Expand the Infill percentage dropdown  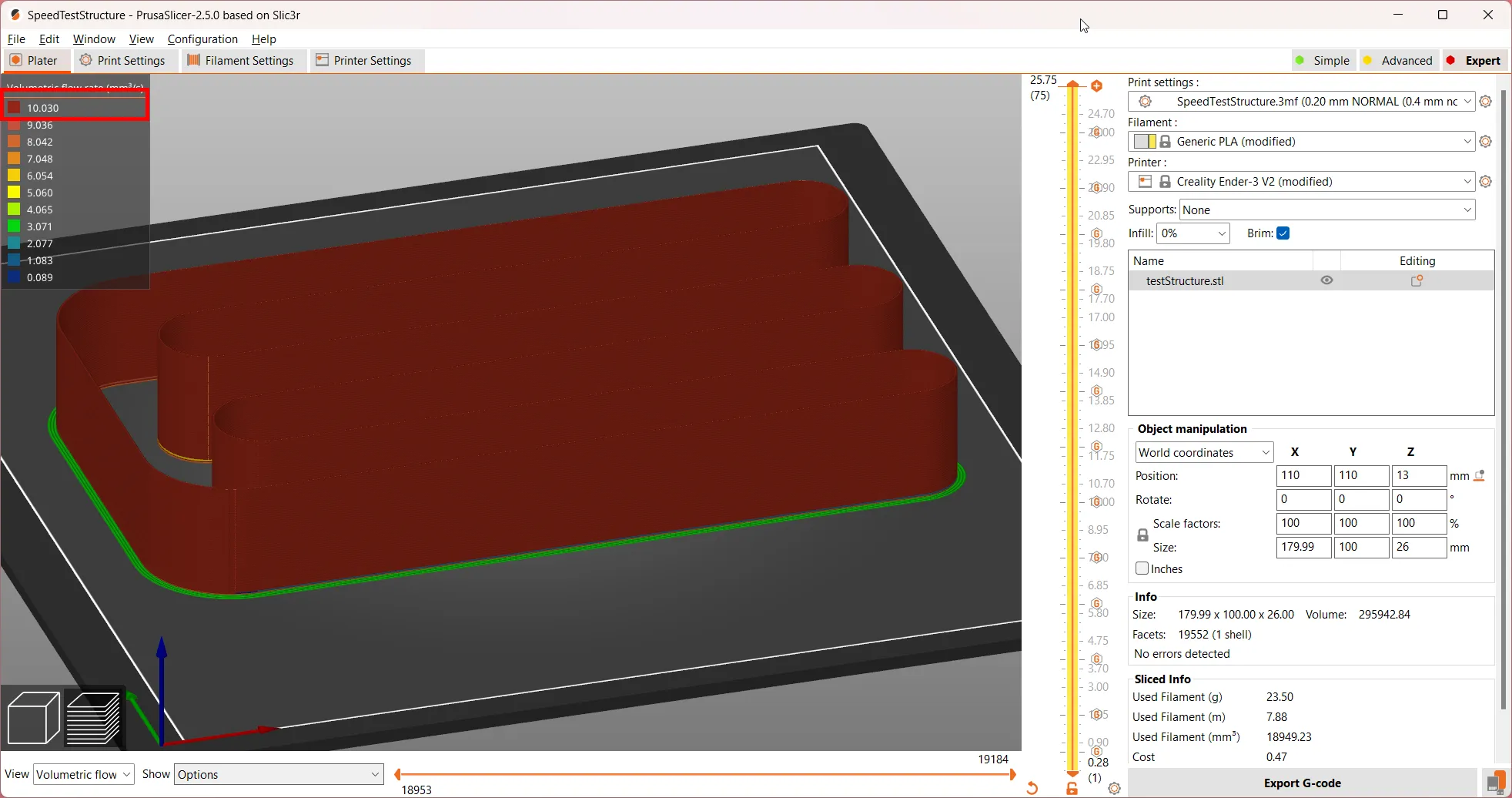(1193, 233)
